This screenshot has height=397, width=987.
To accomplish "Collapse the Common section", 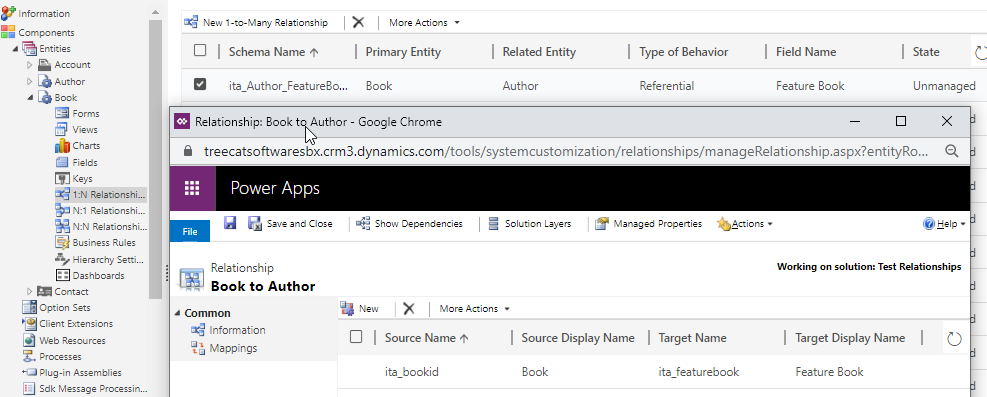I will (178, 313).
